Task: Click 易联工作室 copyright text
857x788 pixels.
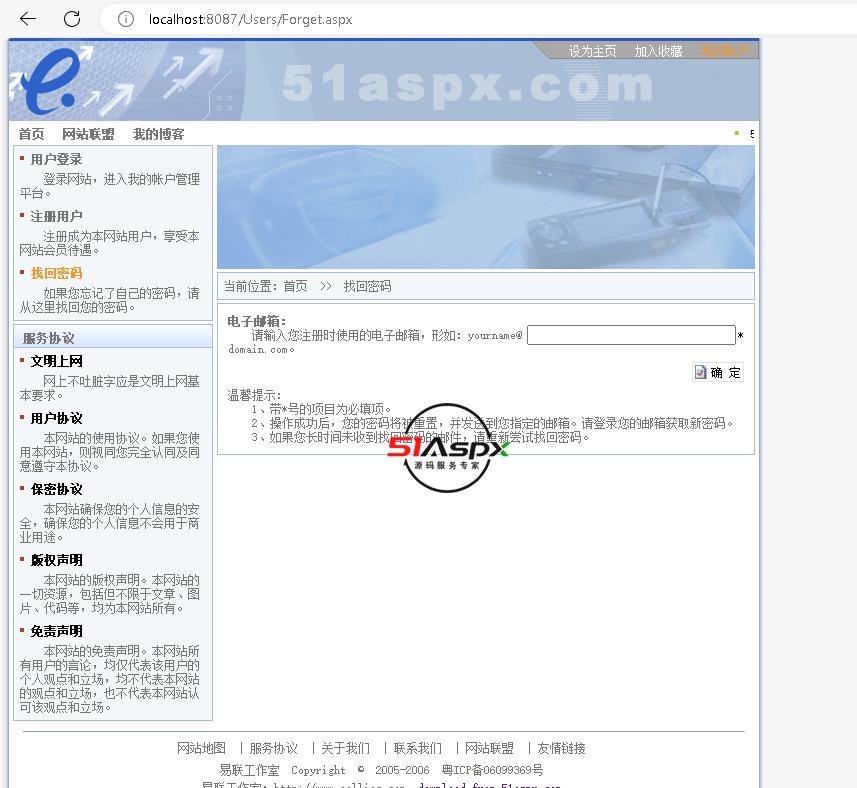Action: [x=249, y=770]
